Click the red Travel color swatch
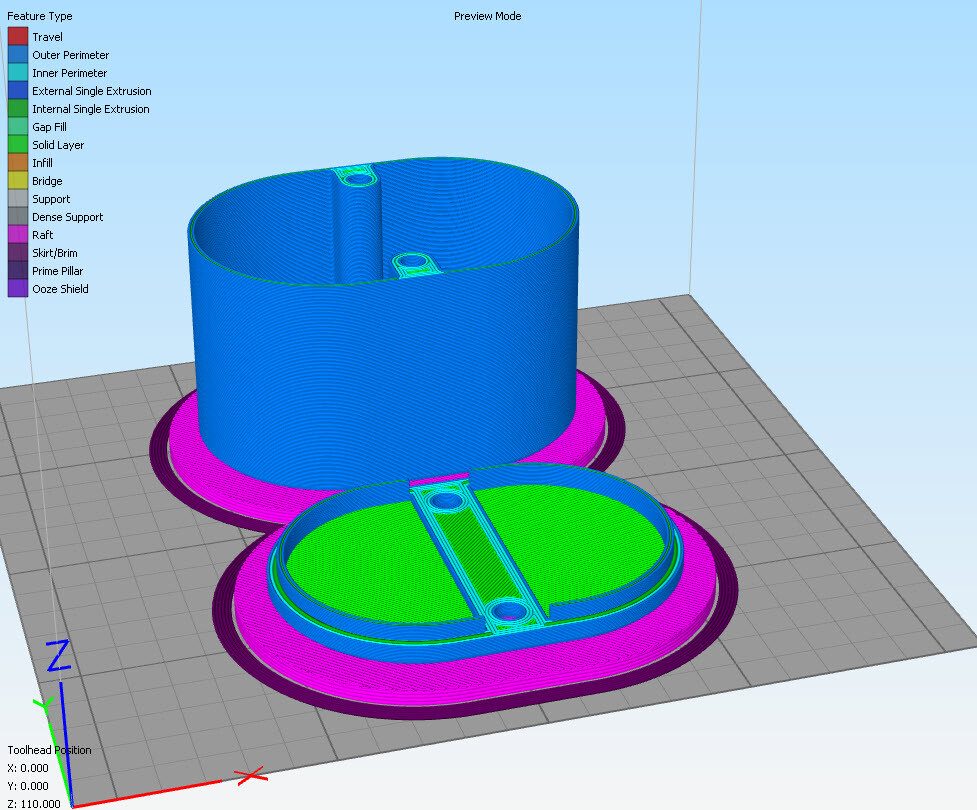 point(18,37)
